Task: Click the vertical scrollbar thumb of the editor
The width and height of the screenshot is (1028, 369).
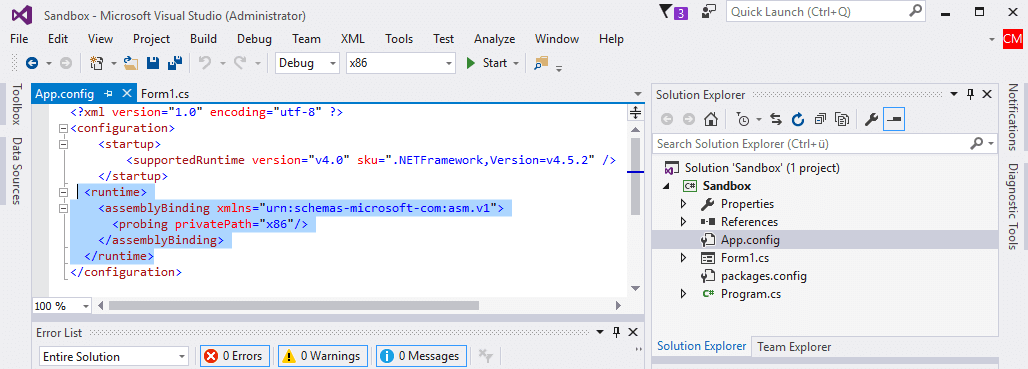Action: [x=635, y=176]
